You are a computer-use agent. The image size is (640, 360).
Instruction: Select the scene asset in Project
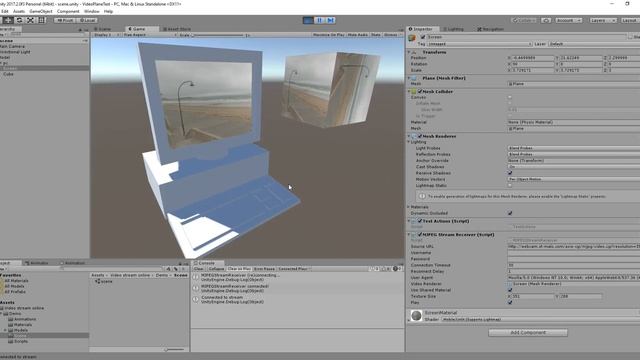[x=104, y=281]
